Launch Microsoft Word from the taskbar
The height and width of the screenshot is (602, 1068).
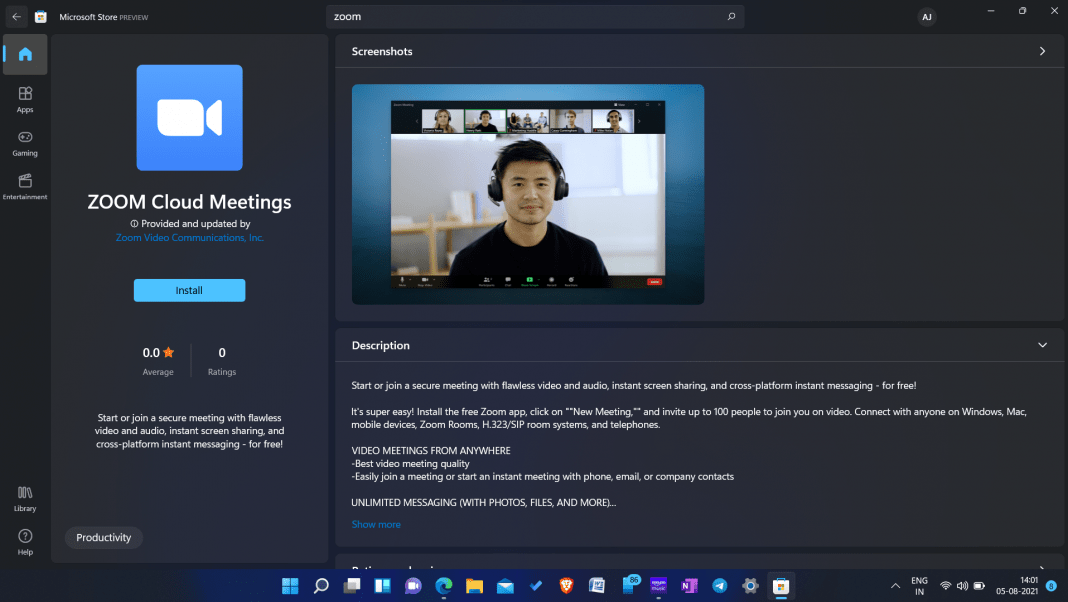(x=596, y=586)
